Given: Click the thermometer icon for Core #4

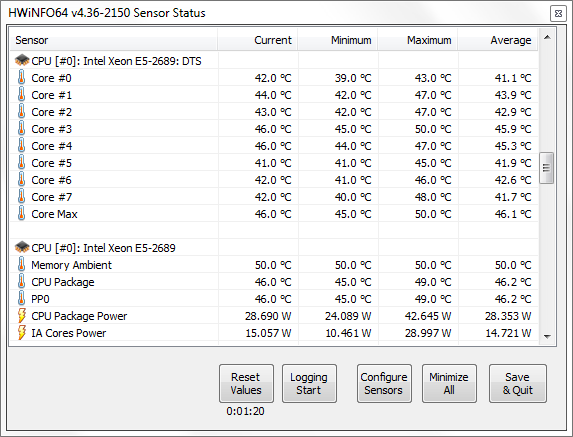Looking at the screenshot, I should 22,145.
